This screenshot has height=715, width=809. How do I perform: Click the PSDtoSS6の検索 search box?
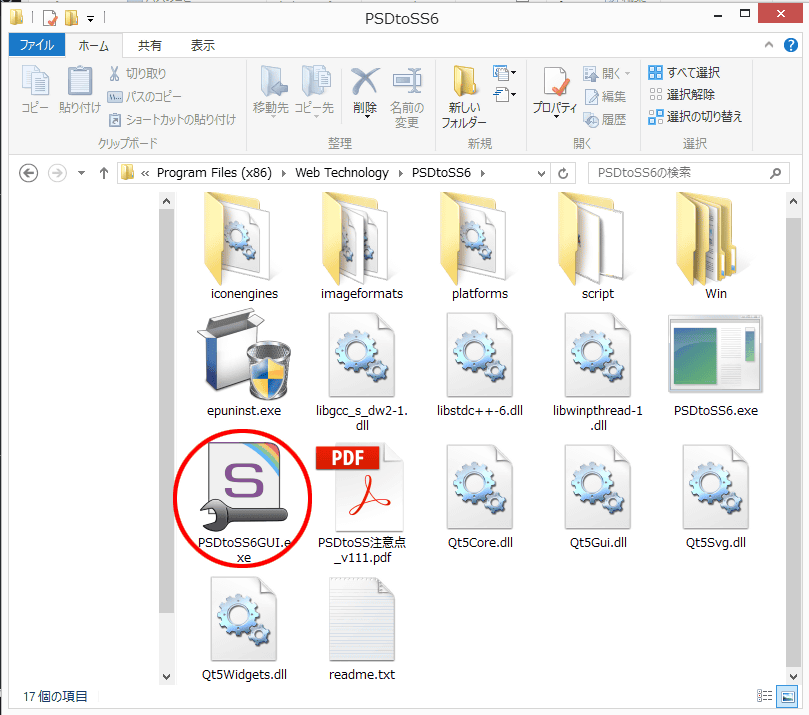(x=688, y=173)
